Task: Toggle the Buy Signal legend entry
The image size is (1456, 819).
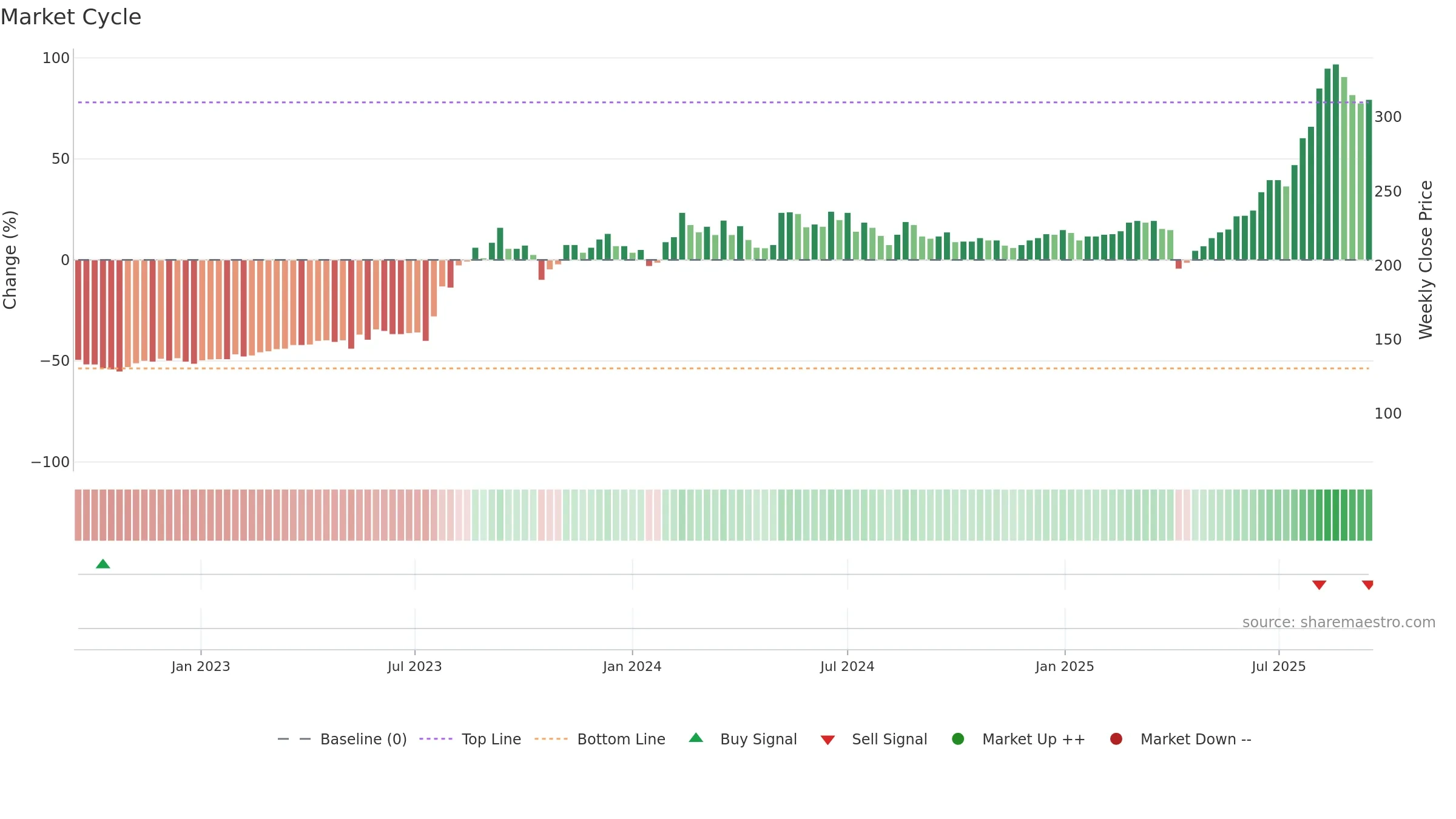Action: (x=743, y=739)
